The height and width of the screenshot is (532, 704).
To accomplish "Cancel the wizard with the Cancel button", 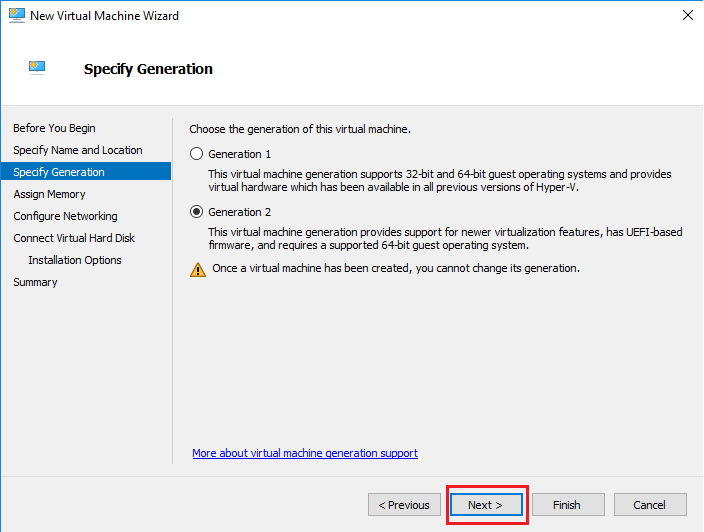I will tap(650, 505).
